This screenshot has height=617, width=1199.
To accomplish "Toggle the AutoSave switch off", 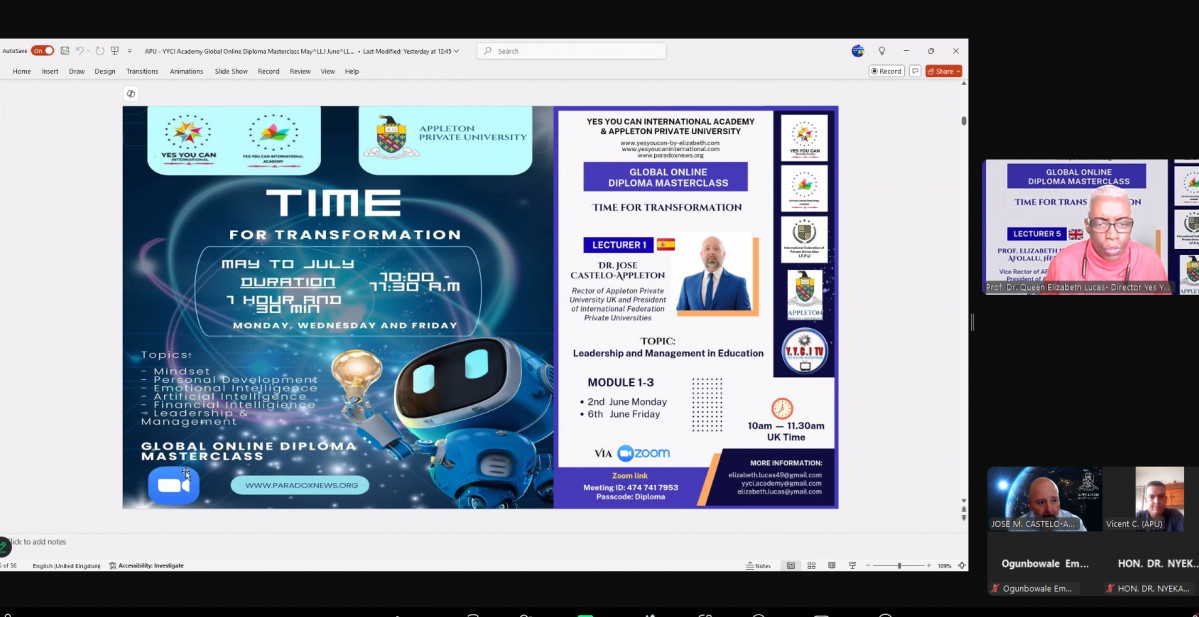I will coord(42,51).
